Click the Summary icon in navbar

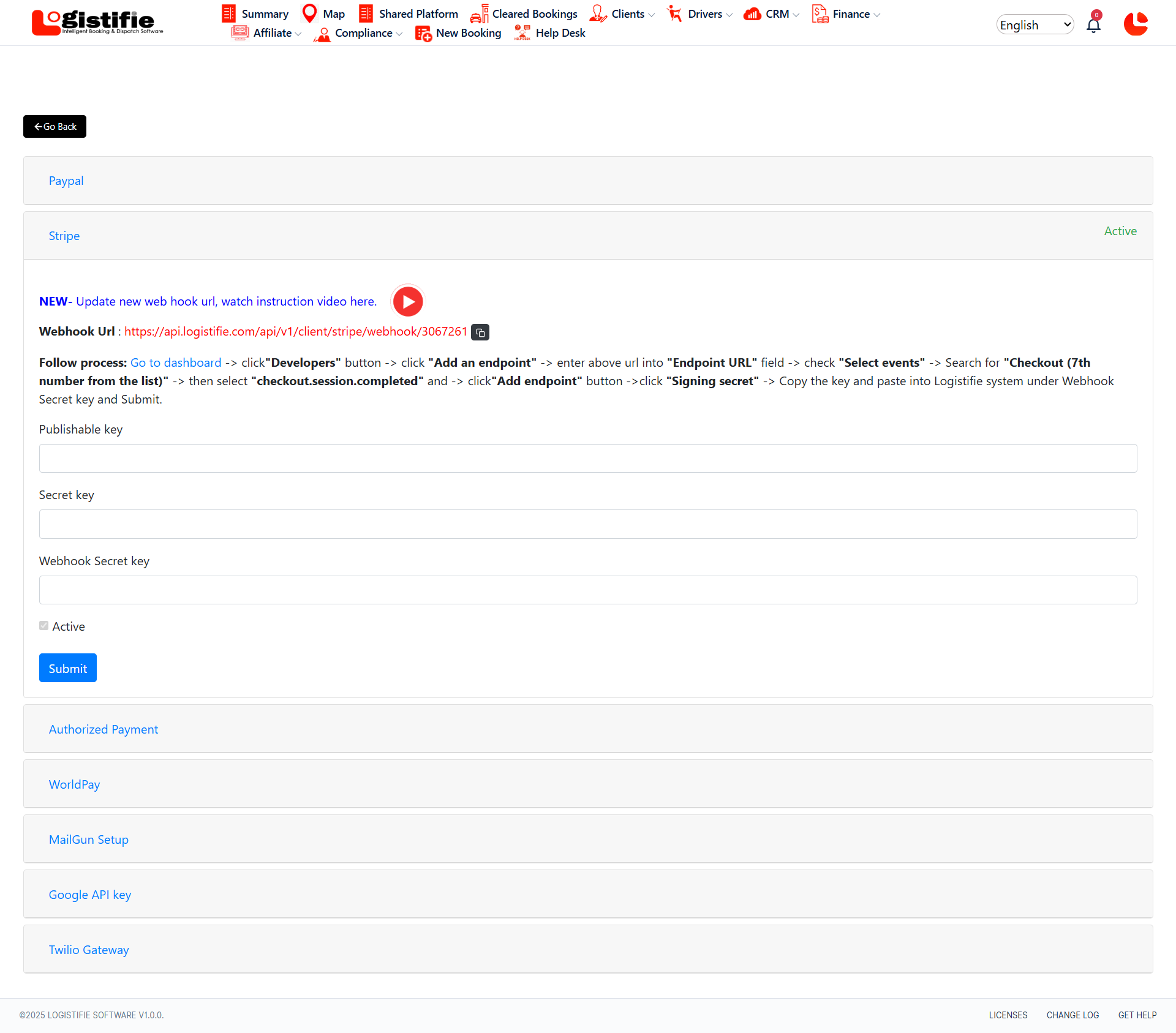click(228, 13)
